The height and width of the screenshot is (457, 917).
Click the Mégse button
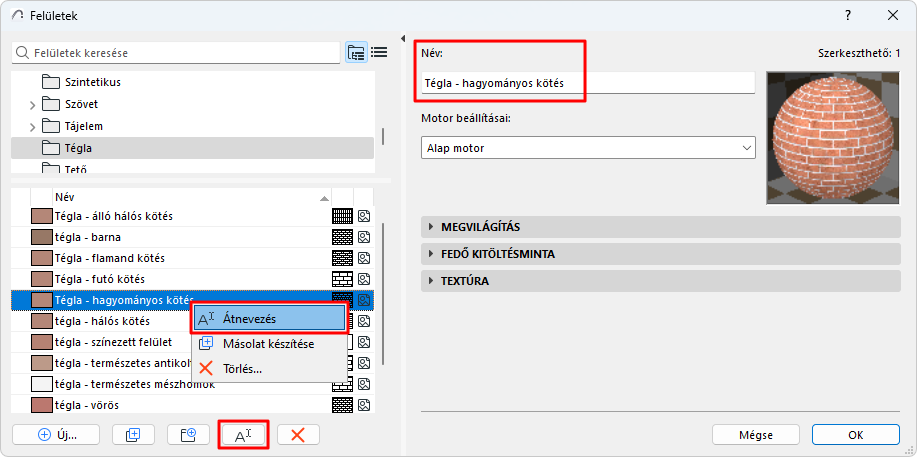[x=756, y=434]
